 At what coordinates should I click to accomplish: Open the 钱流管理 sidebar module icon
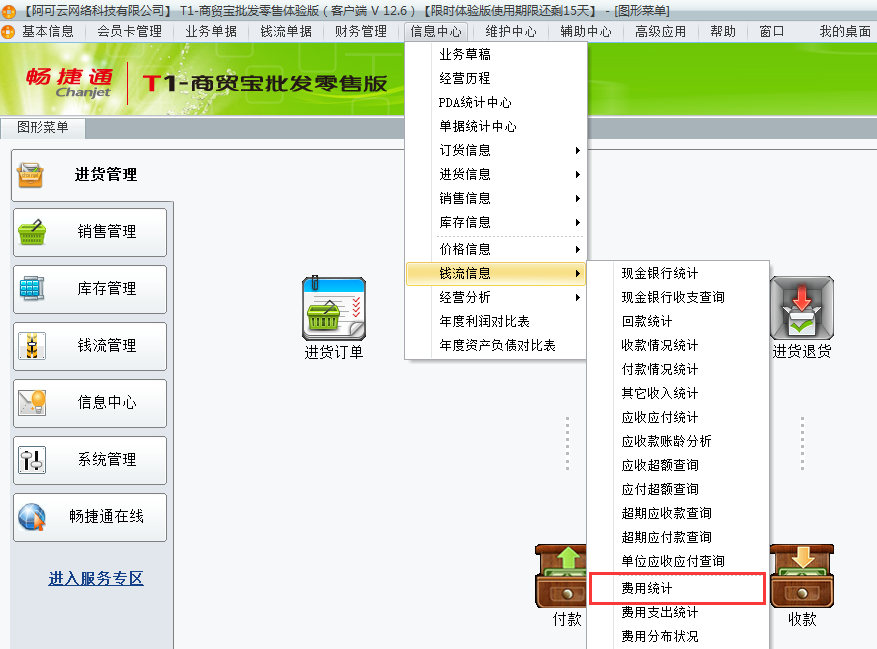[90, 346]
